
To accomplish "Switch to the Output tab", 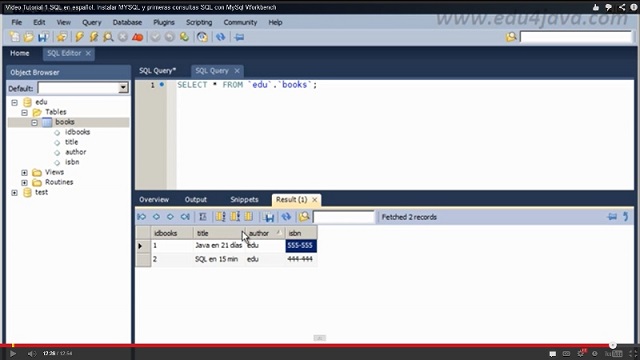I will click(196, 200).
